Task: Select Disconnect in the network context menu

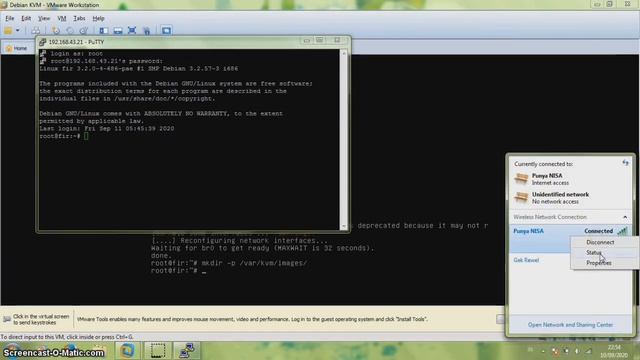Action: coord(600,242)
